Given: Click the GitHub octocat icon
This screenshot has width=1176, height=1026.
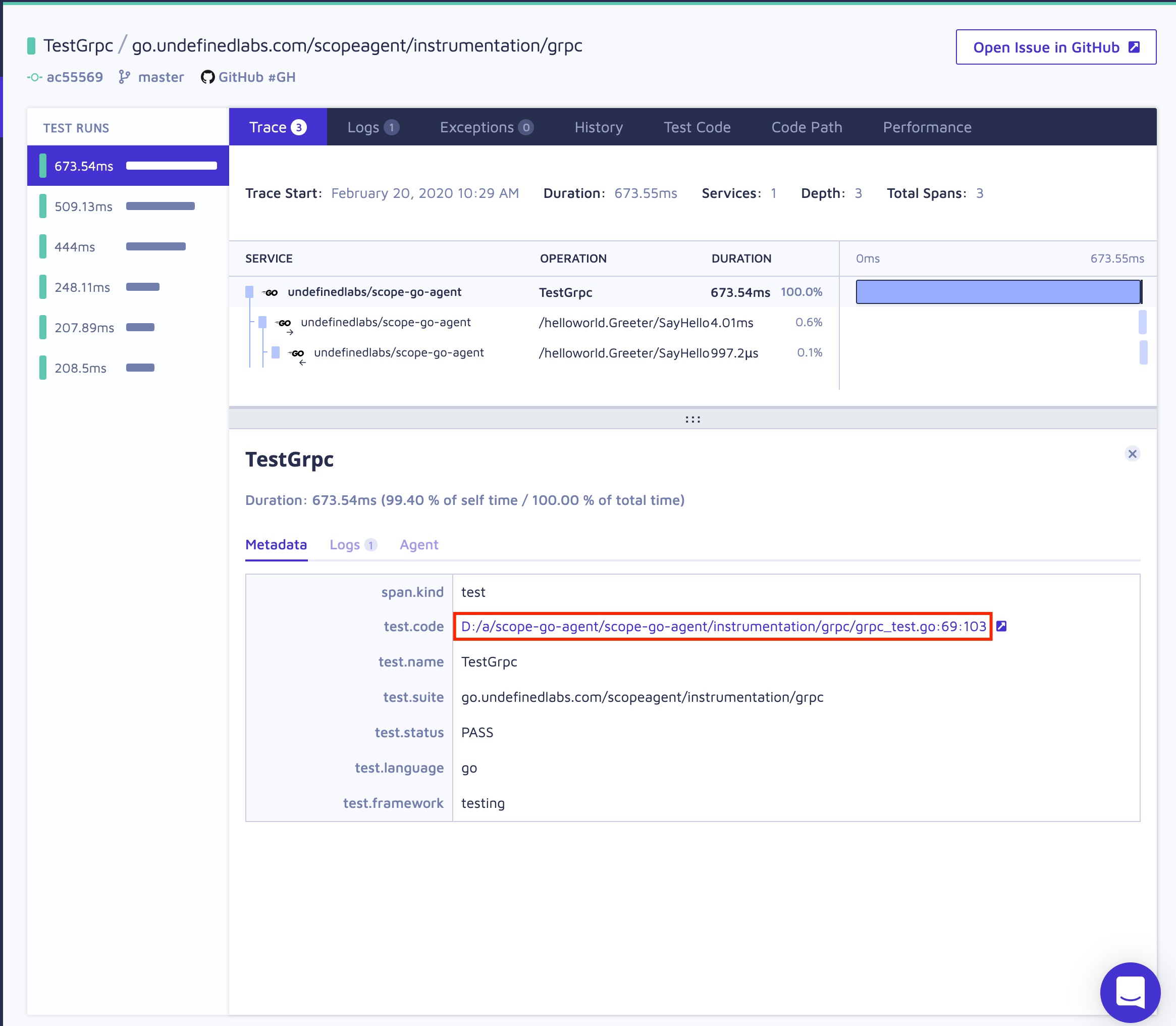Looking at the screenshot, I should click(x=207, y=77).
